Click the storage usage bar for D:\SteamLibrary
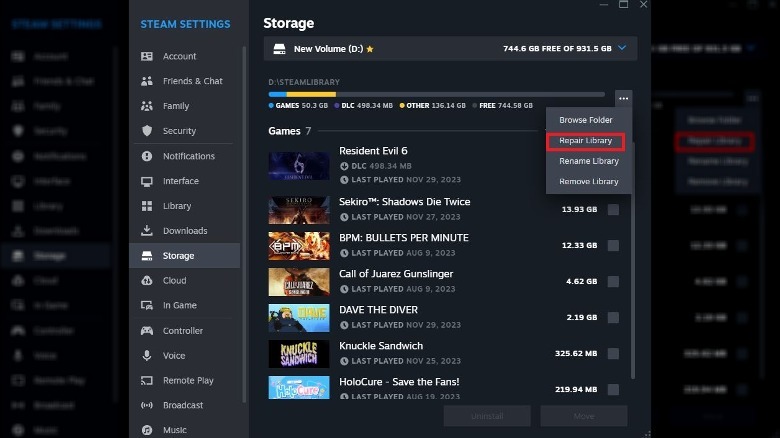Image resolution: width=780 pixels, height=438 pixels. [x=436, y=95]
